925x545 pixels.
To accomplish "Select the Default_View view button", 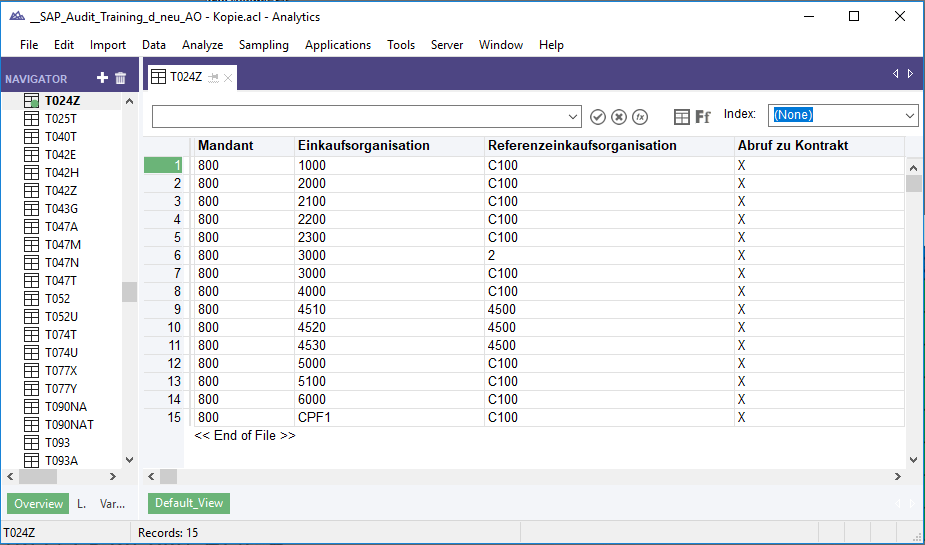I will pos(189,503).
